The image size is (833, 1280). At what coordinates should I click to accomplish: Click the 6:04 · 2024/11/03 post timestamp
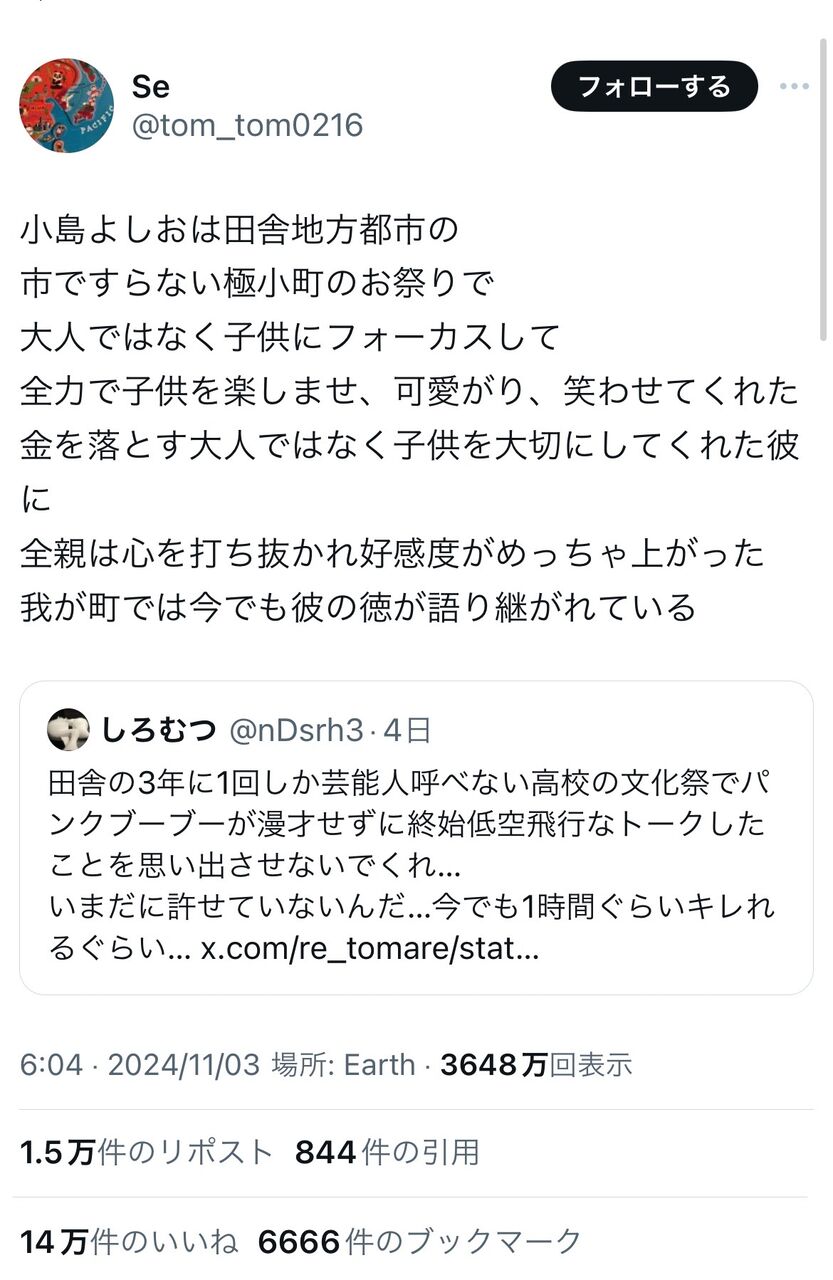coord(140,1064)
